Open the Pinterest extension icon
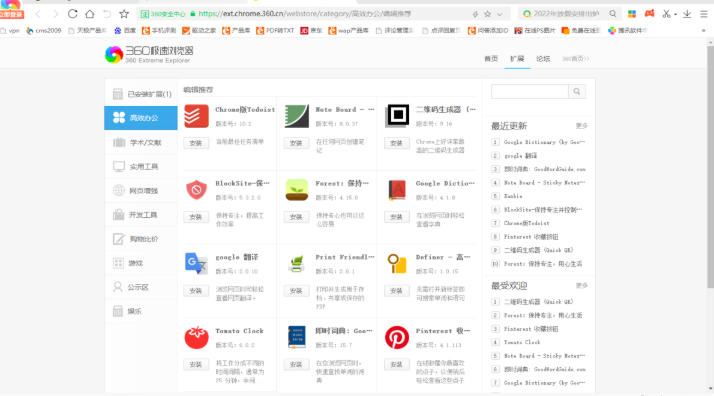The image size is (714, 396). [397, 337]
